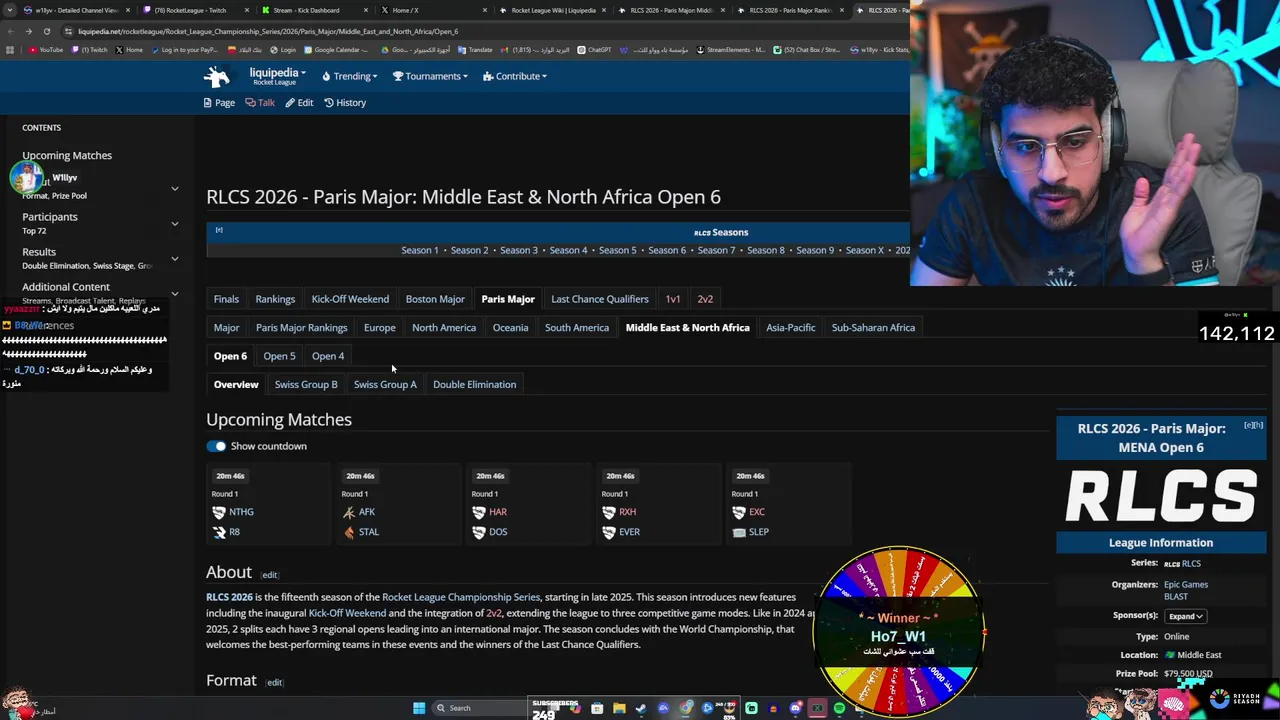Select the Europe region tab
This screenshot has height=720, width=1280.
(x=379, y=328)
